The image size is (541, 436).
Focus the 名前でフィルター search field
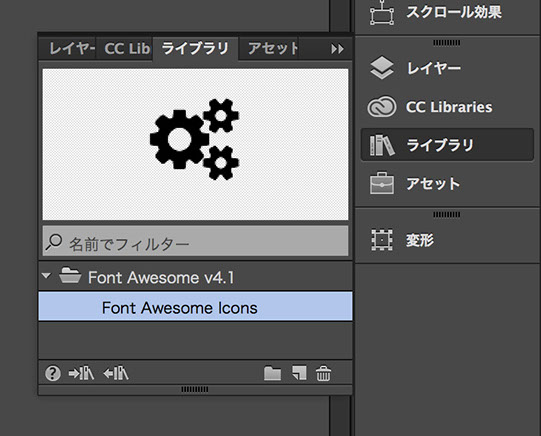point(195,241)
